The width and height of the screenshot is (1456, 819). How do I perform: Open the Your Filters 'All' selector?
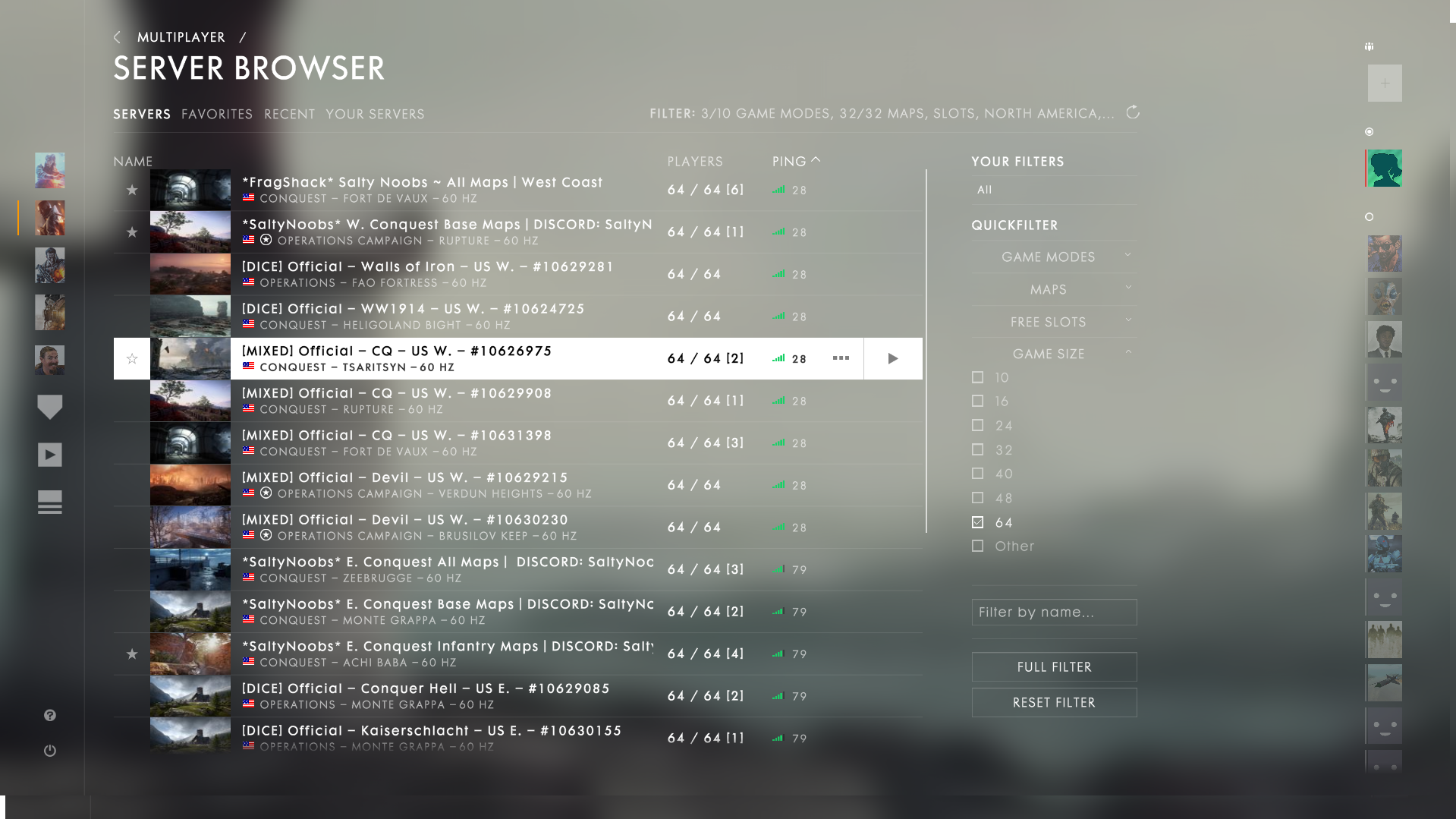1054,190
